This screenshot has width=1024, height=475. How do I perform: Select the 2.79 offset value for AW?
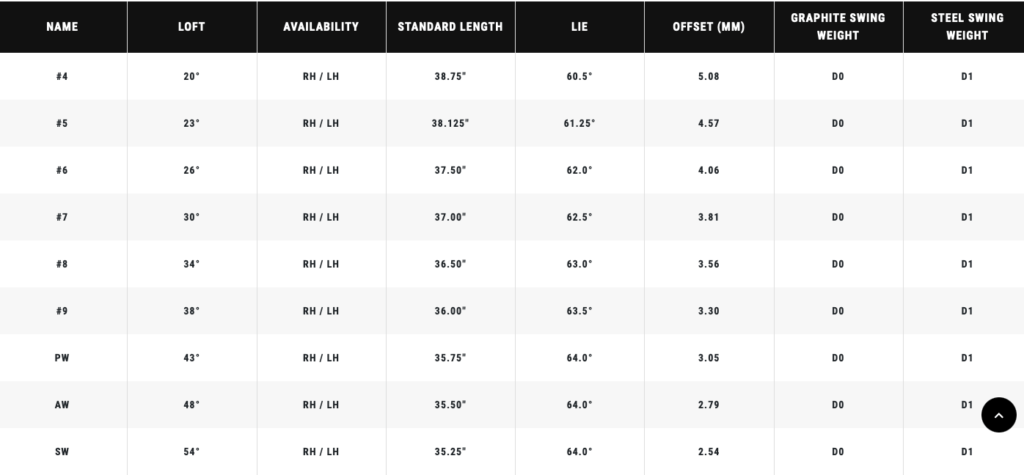click(x=709, y=406)
